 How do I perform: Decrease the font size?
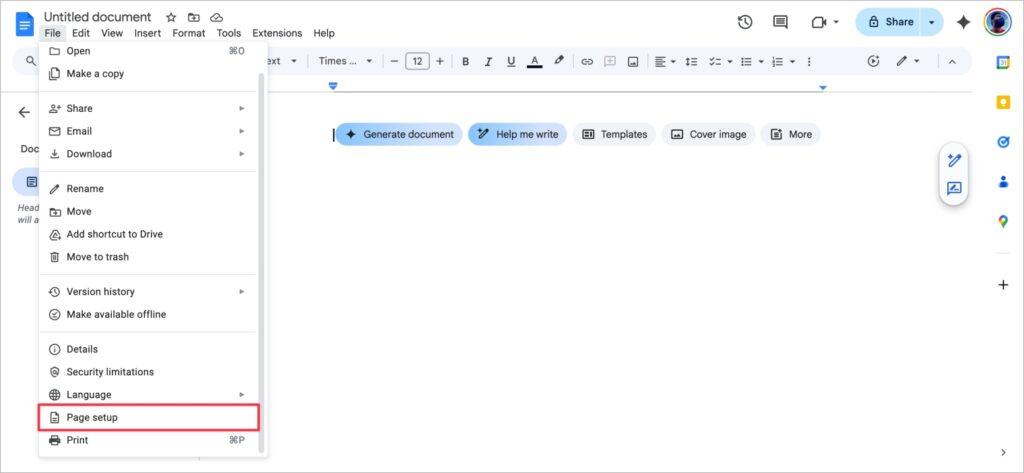click(394, 61)
